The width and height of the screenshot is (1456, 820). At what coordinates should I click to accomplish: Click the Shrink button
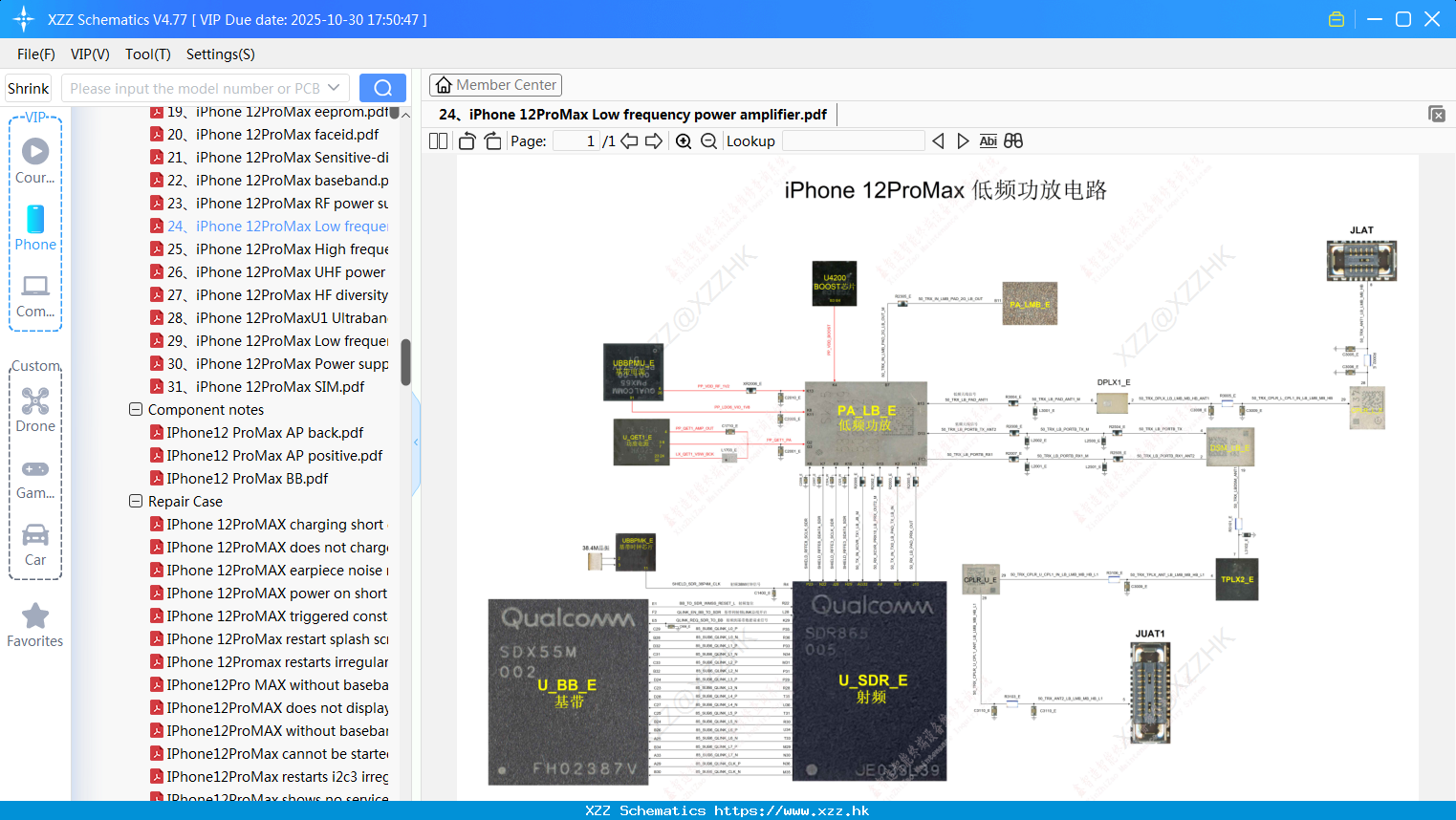[29, 88]
